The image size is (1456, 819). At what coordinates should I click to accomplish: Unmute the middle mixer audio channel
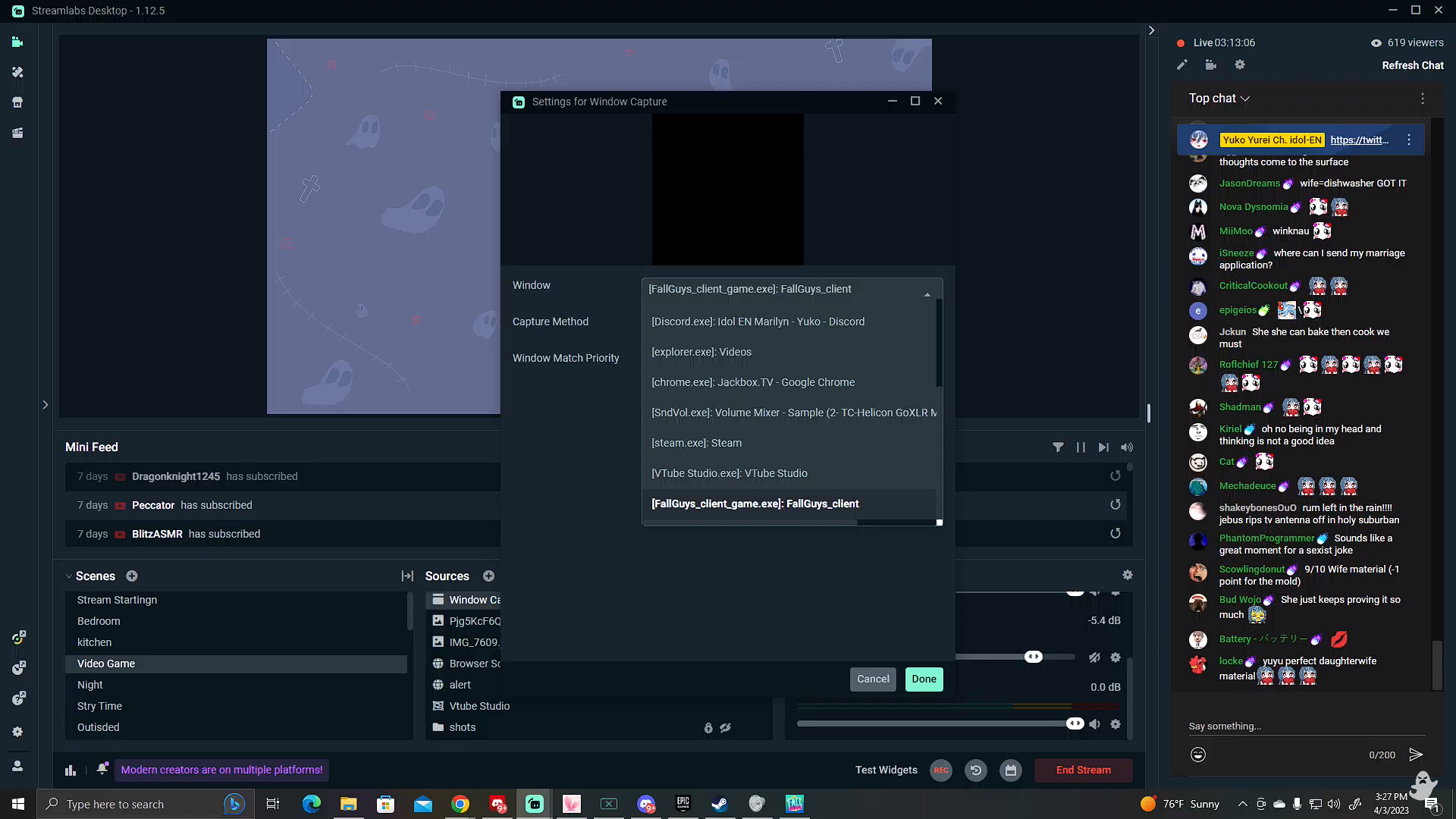pyautogui.click(x=1094, y=657)
